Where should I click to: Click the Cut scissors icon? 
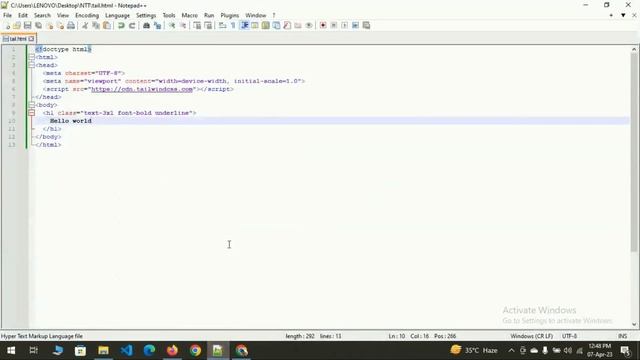pyautogui.click(x=85, y=25)
